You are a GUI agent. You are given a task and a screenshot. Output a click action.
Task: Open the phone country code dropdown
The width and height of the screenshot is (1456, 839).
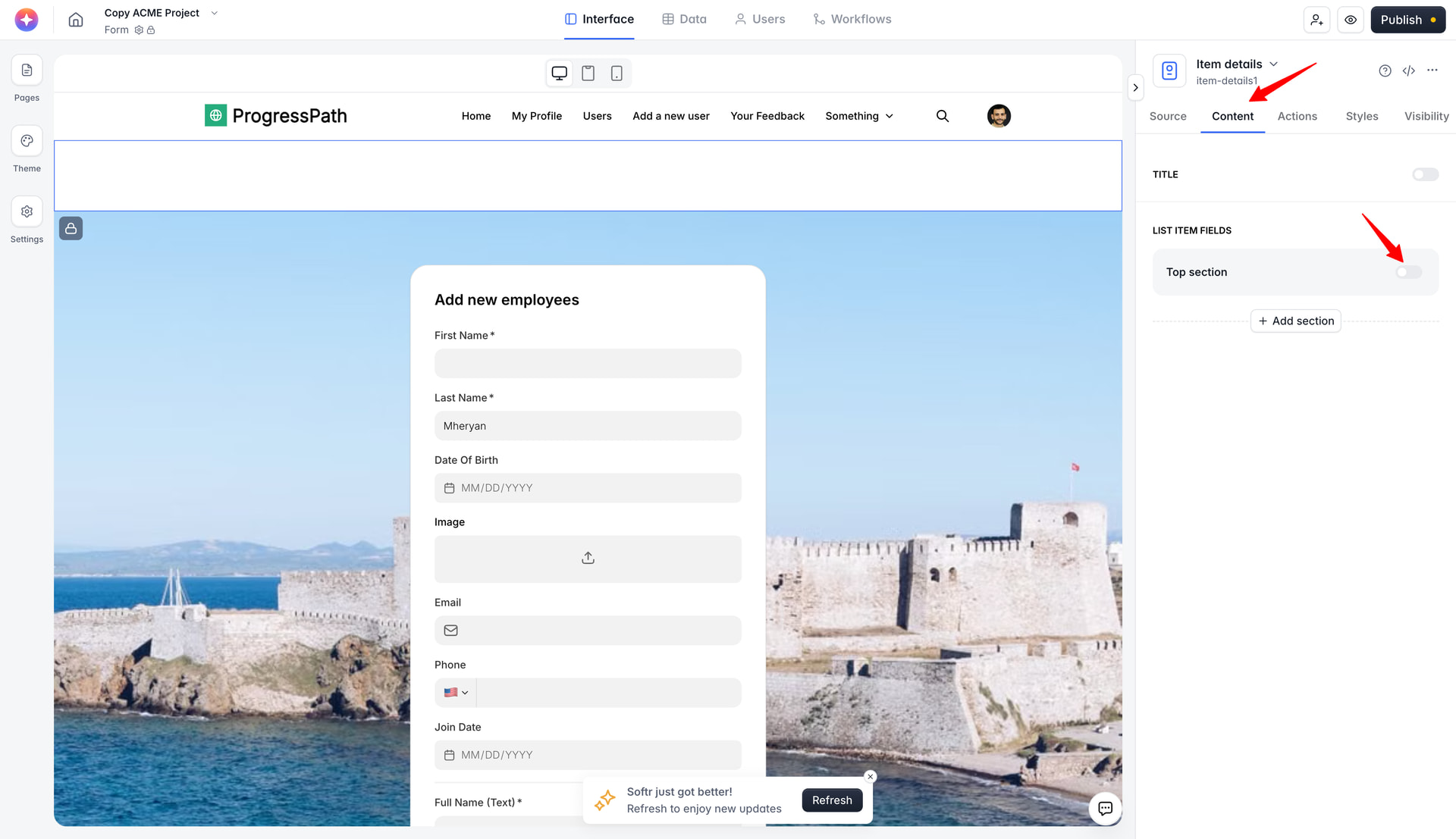pos(456,693)
